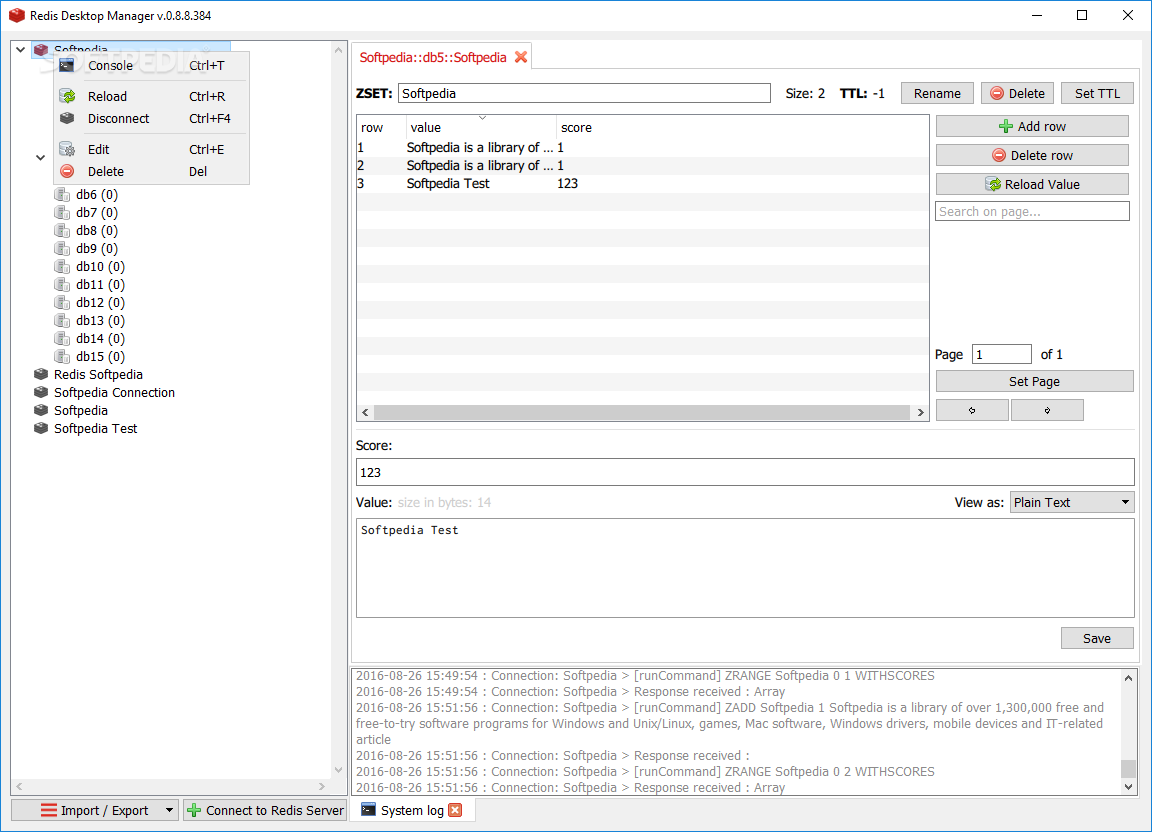Click the Reload Value button
This screenshot has width=1152, height=832.
(1032, 184)
